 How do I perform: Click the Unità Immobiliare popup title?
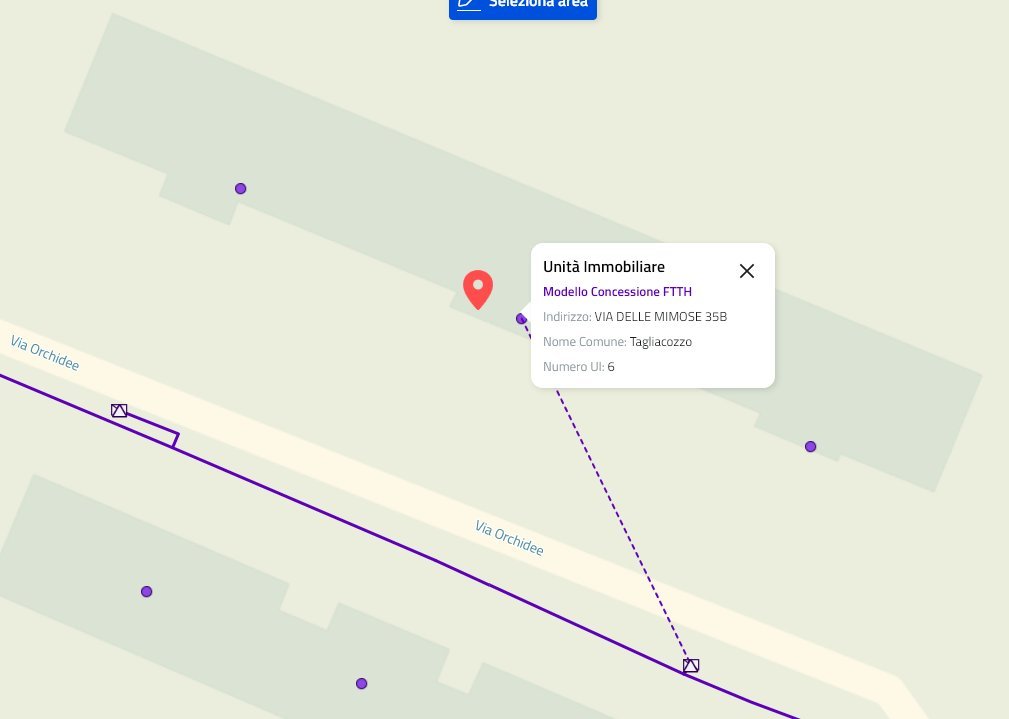click(604, 266)
